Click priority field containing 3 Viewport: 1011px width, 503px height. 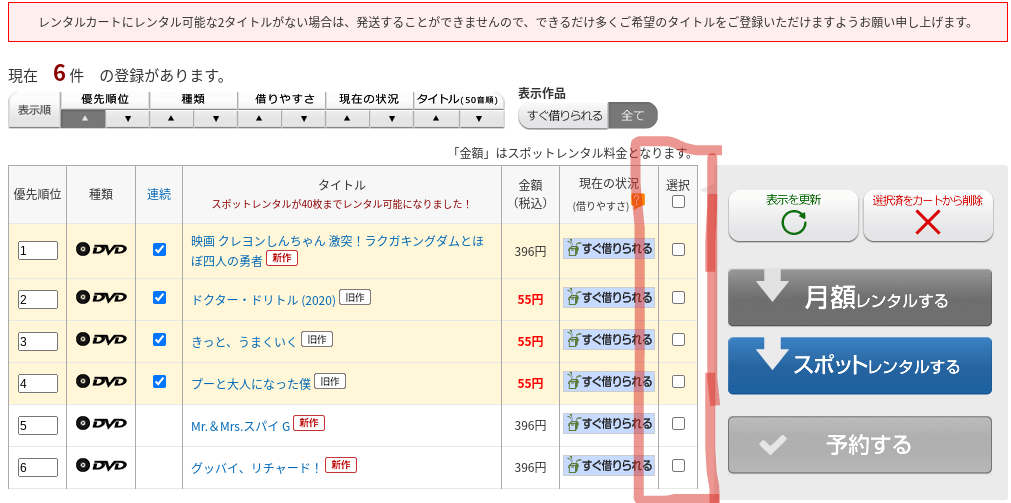[x=37, y=341]
